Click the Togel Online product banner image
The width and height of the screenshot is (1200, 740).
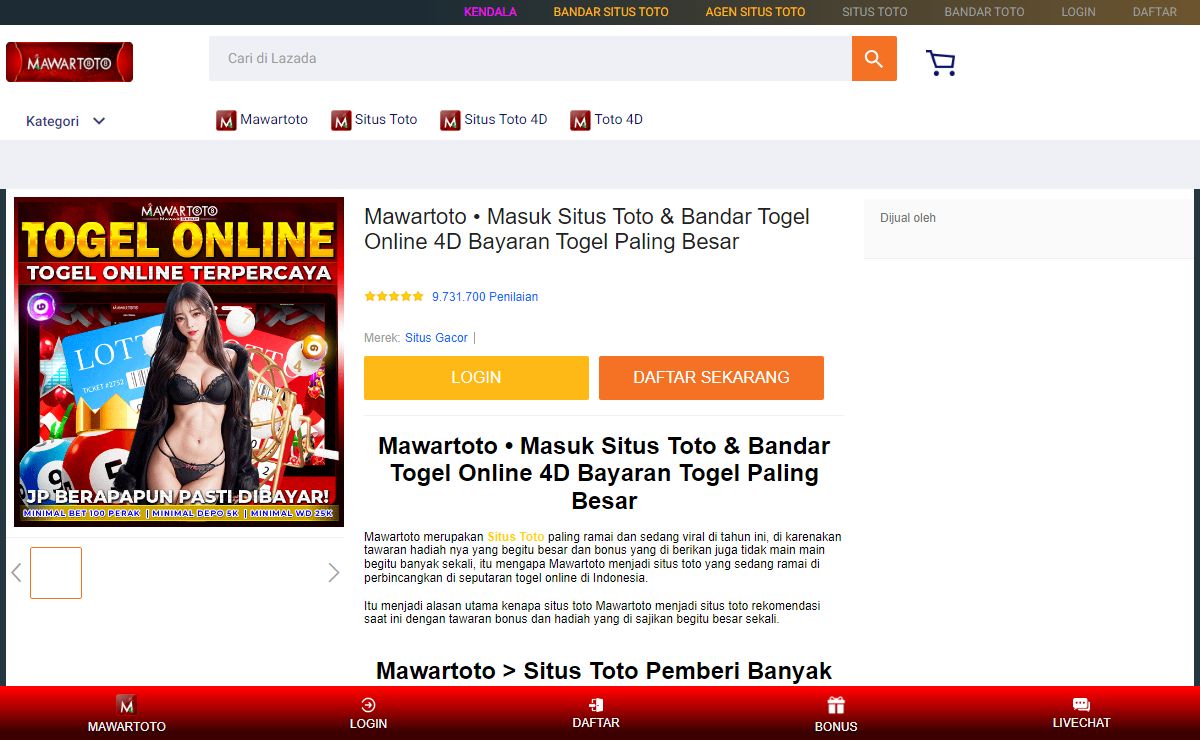(x=179, y=362)
